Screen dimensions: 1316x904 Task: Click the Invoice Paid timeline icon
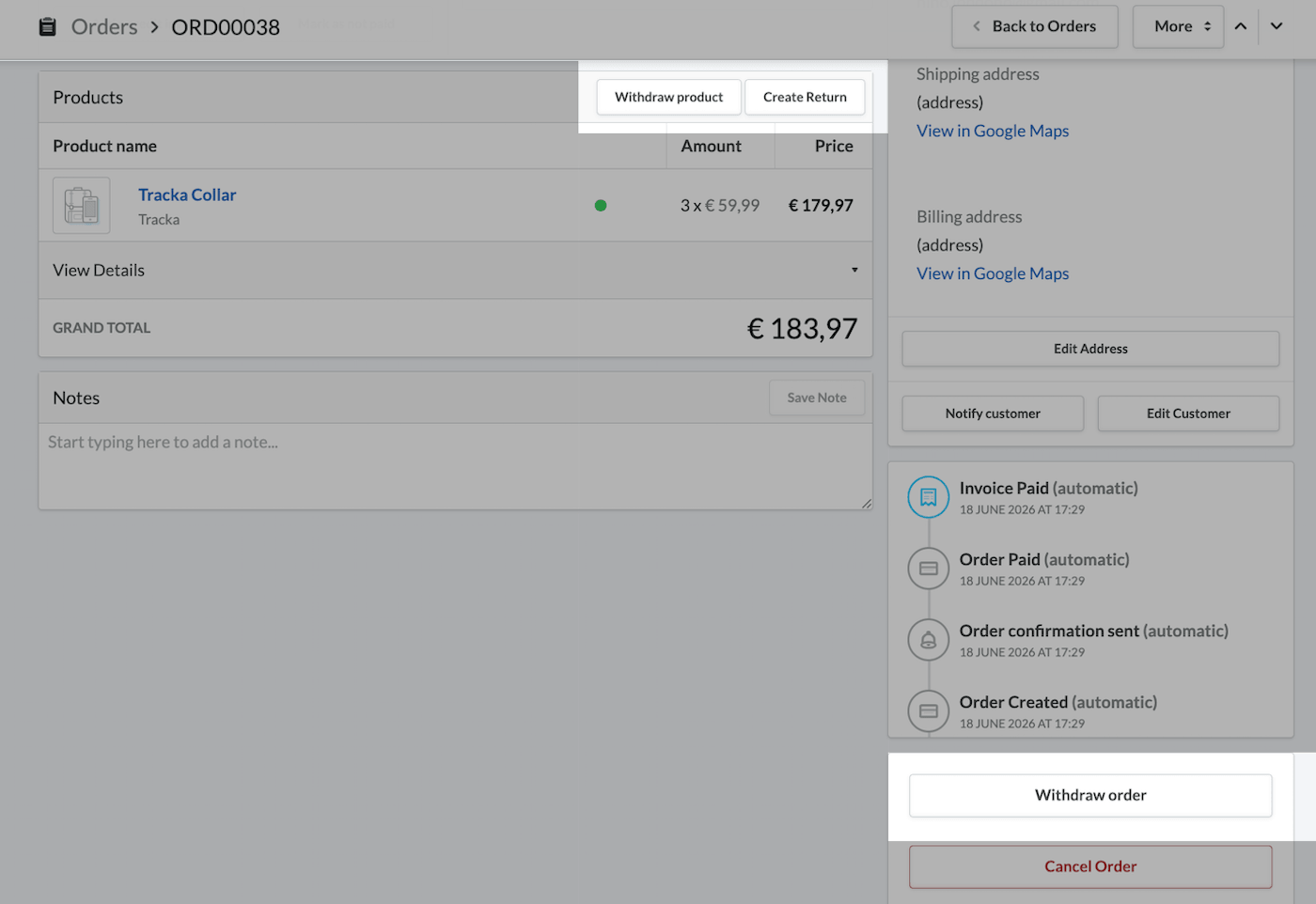coord(929,497)
